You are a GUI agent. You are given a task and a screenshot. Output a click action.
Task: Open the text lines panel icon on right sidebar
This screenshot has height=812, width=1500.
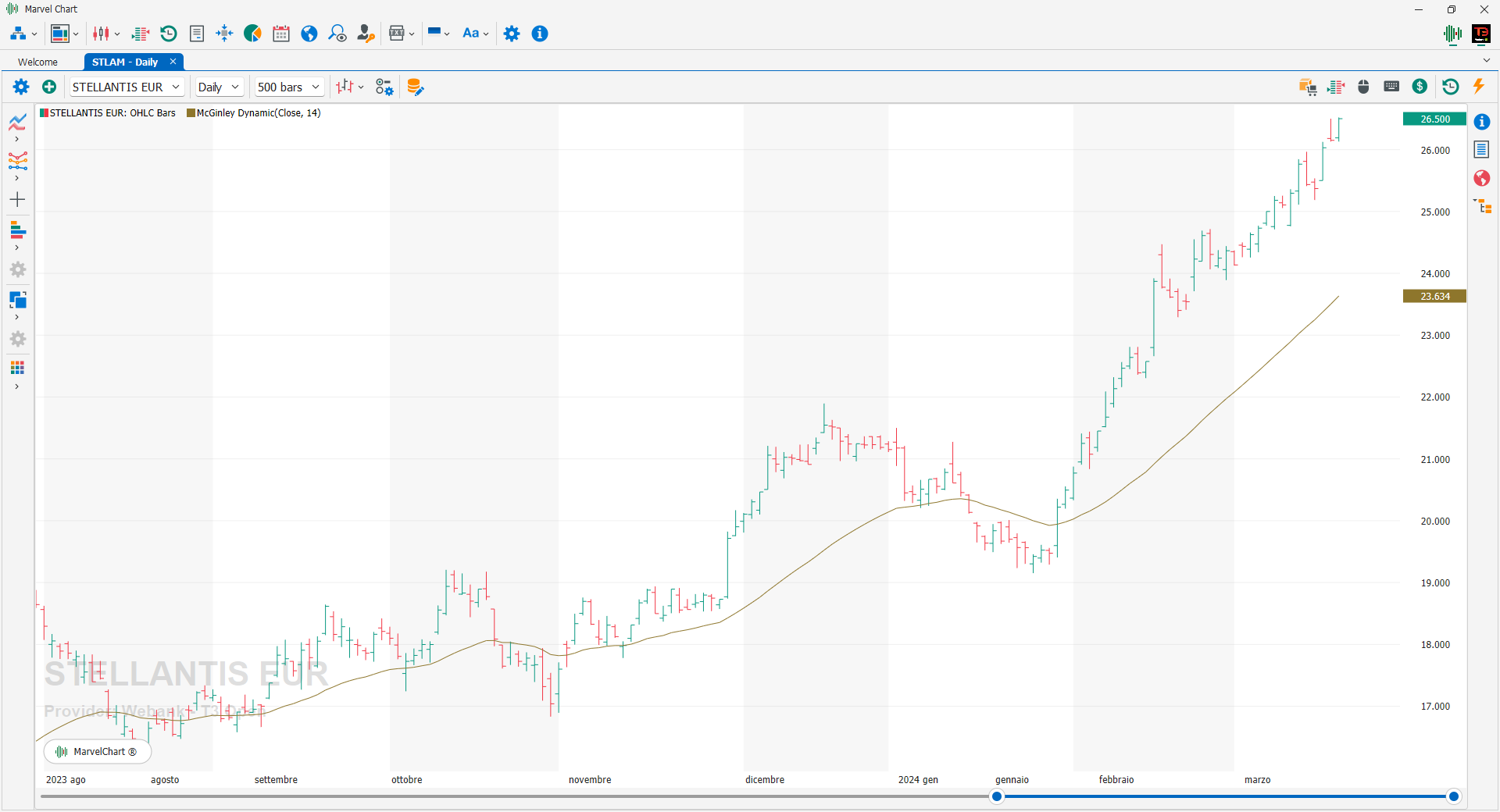pos(1482,150)
